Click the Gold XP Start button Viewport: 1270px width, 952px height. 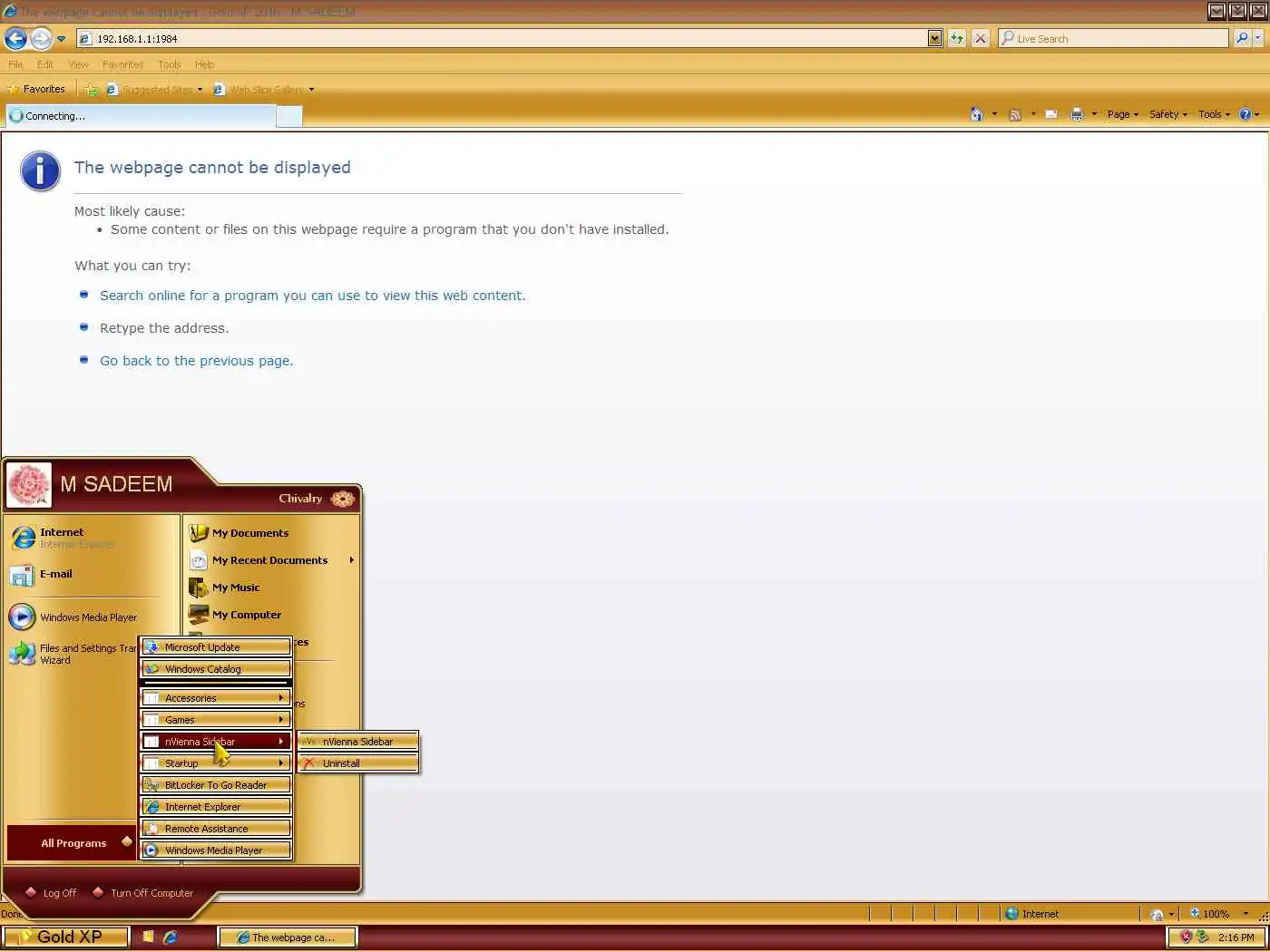pyautogui.click(x=65, y=937)
